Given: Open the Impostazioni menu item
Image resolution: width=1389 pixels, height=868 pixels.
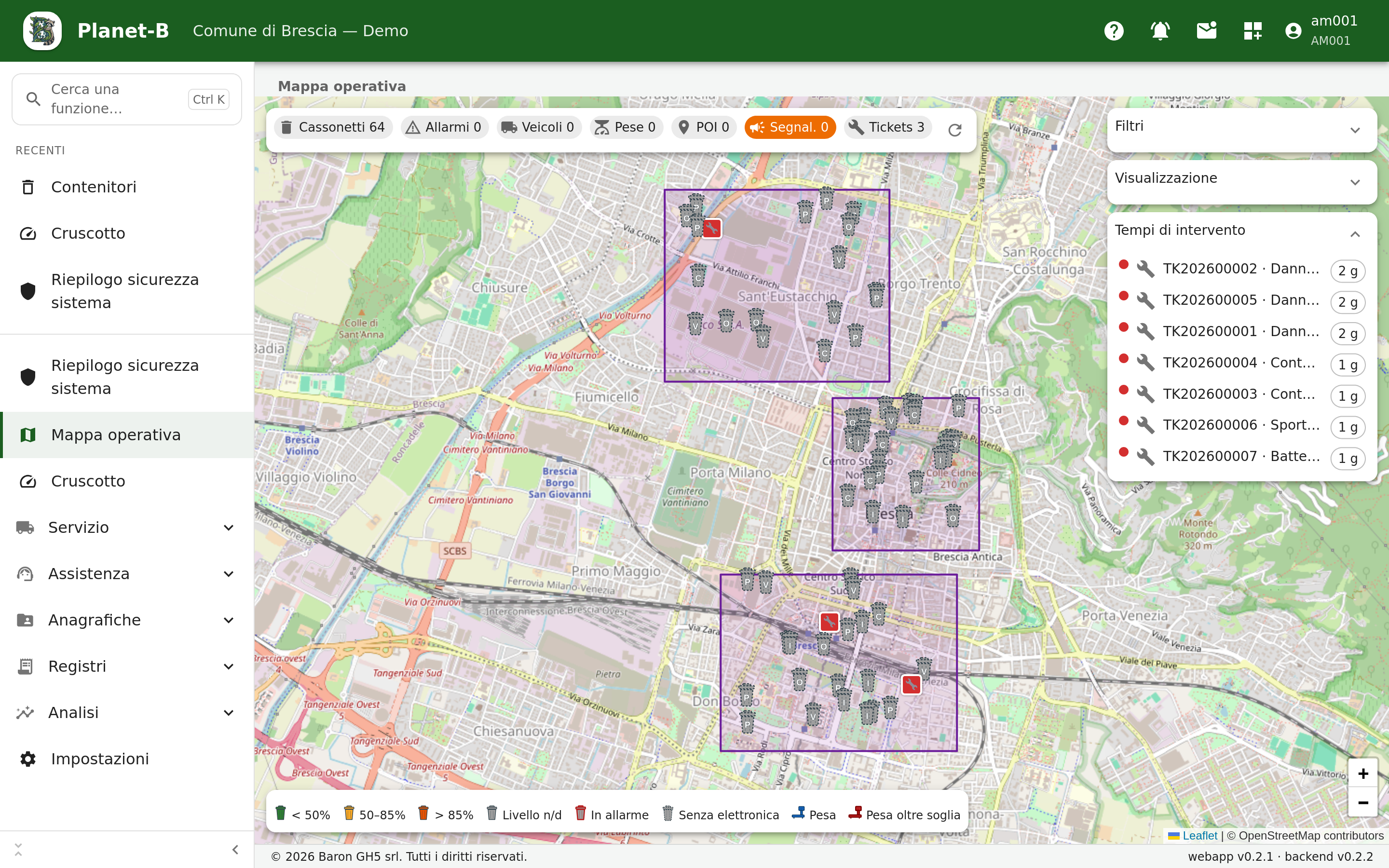Looking at the screenshot, I should [127, 759].
